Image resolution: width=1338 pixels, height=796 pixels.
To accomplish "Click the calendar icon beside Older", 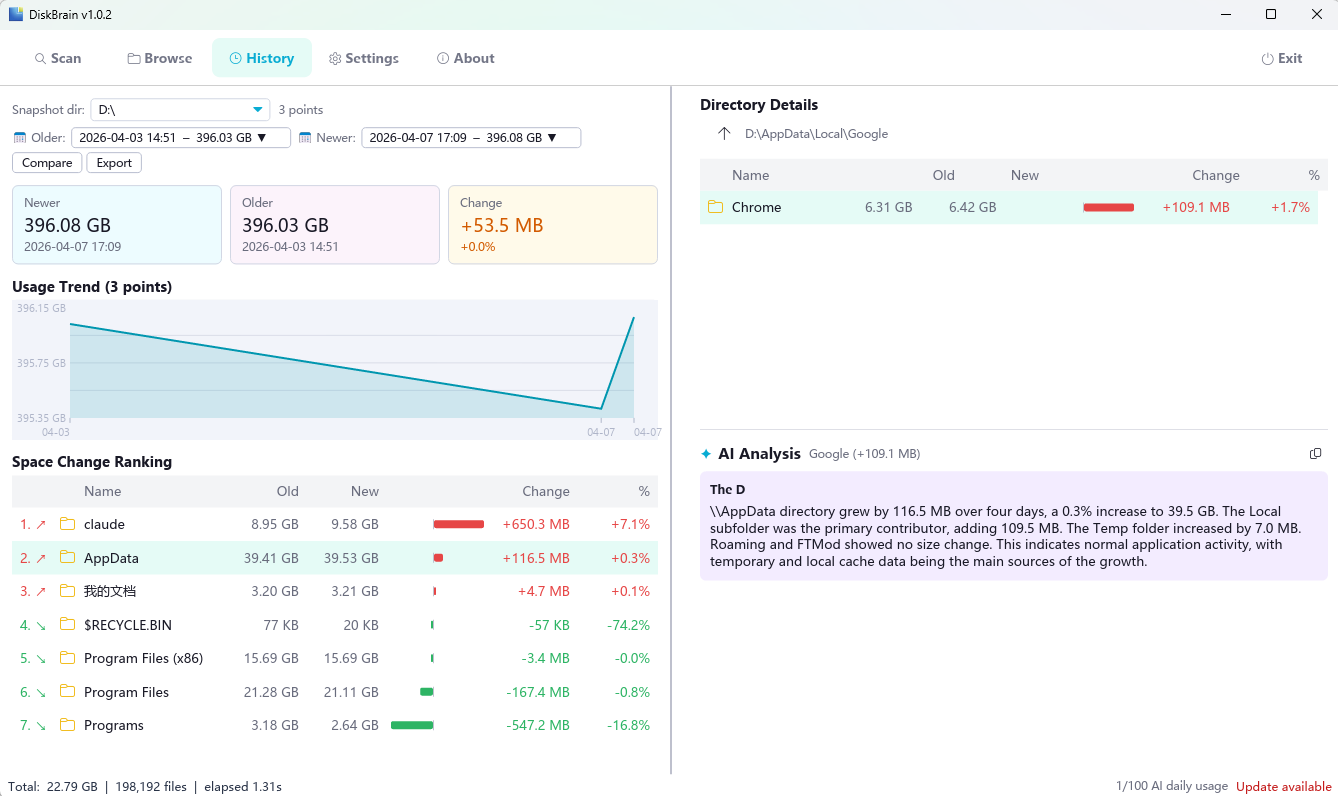I will click(x=20, y=138).
